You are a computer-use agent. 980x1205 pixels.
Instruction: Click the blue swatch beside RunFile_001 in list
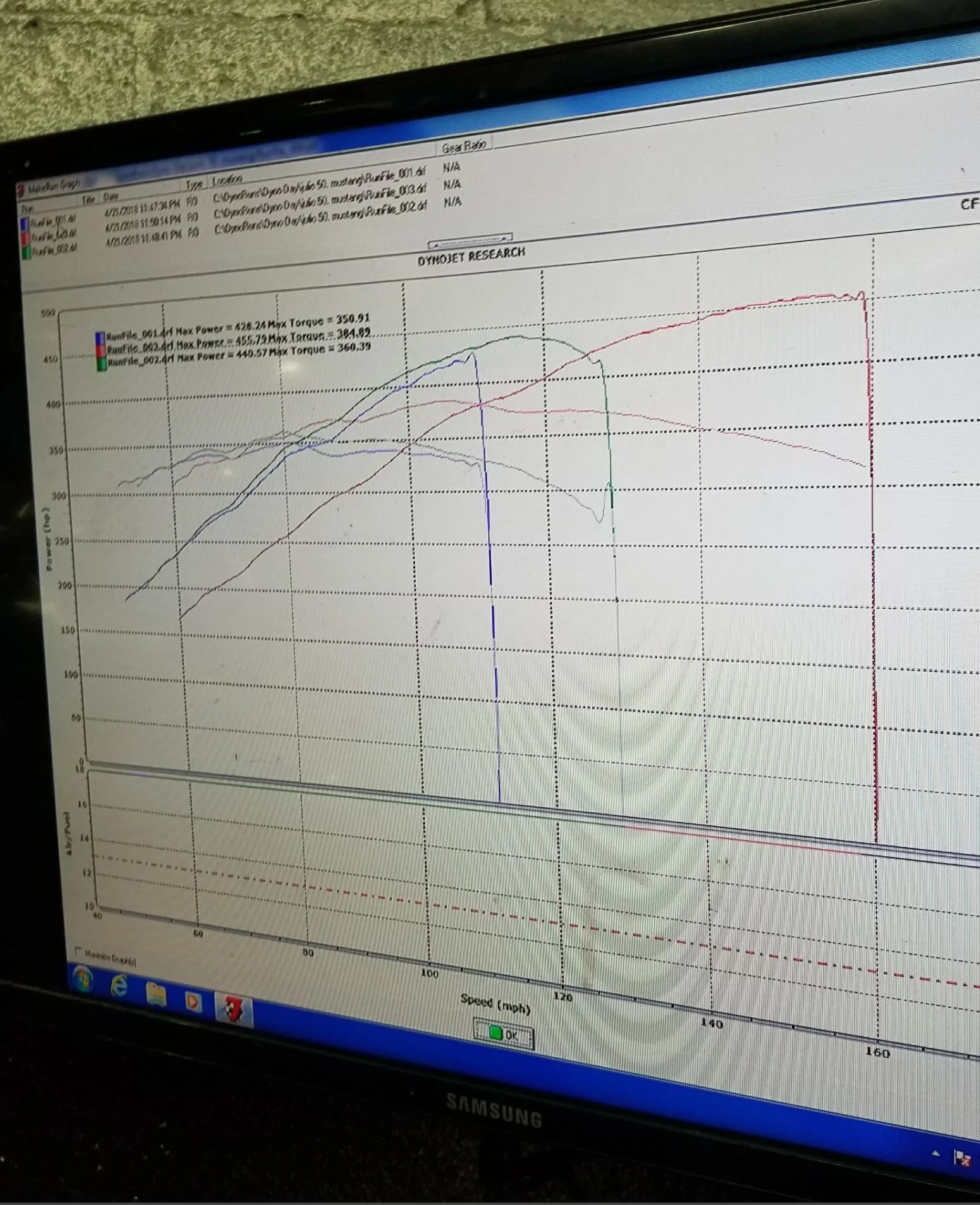25,224
